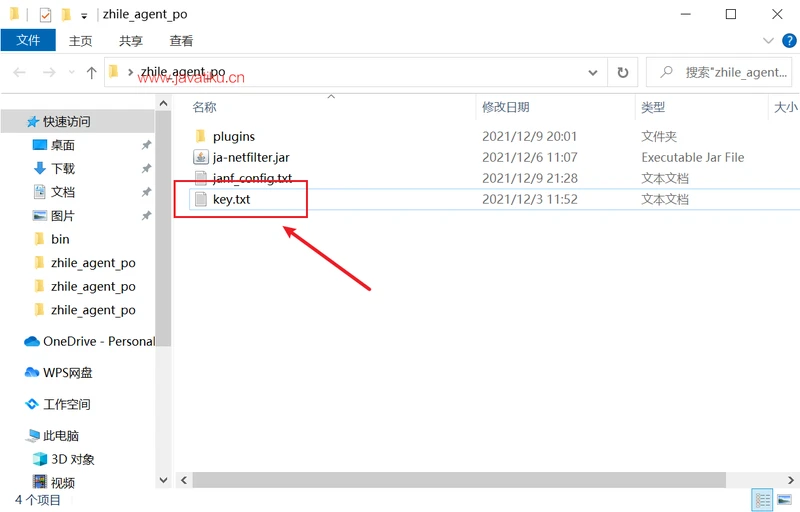Viewport: 800px width, 512px height.
Task: Click the ja-netfilter.jar file icon
Action: click(200, 157)
